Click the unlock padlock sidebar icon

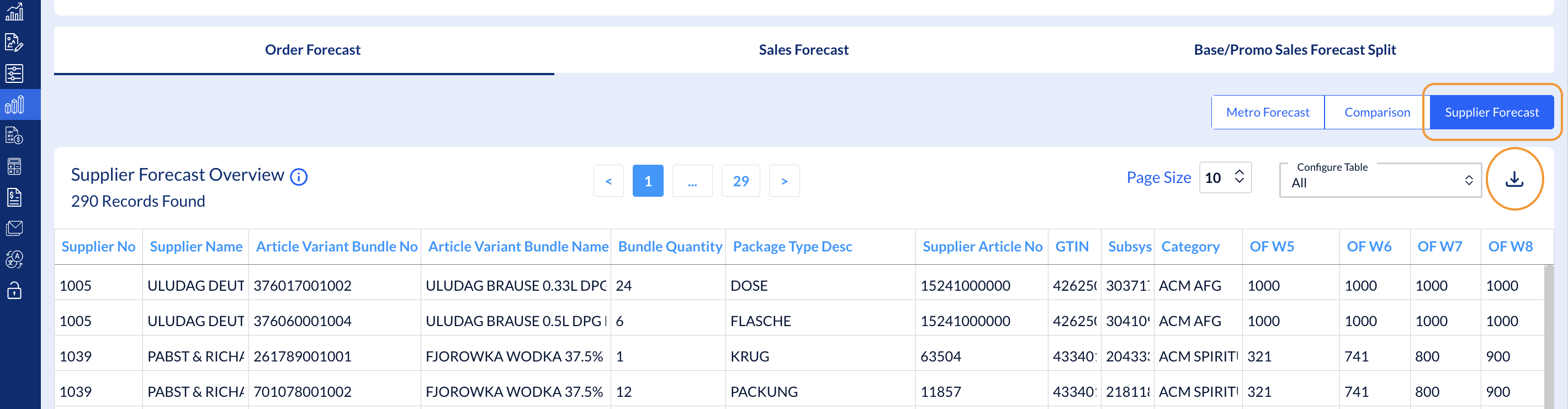(14, 291)
